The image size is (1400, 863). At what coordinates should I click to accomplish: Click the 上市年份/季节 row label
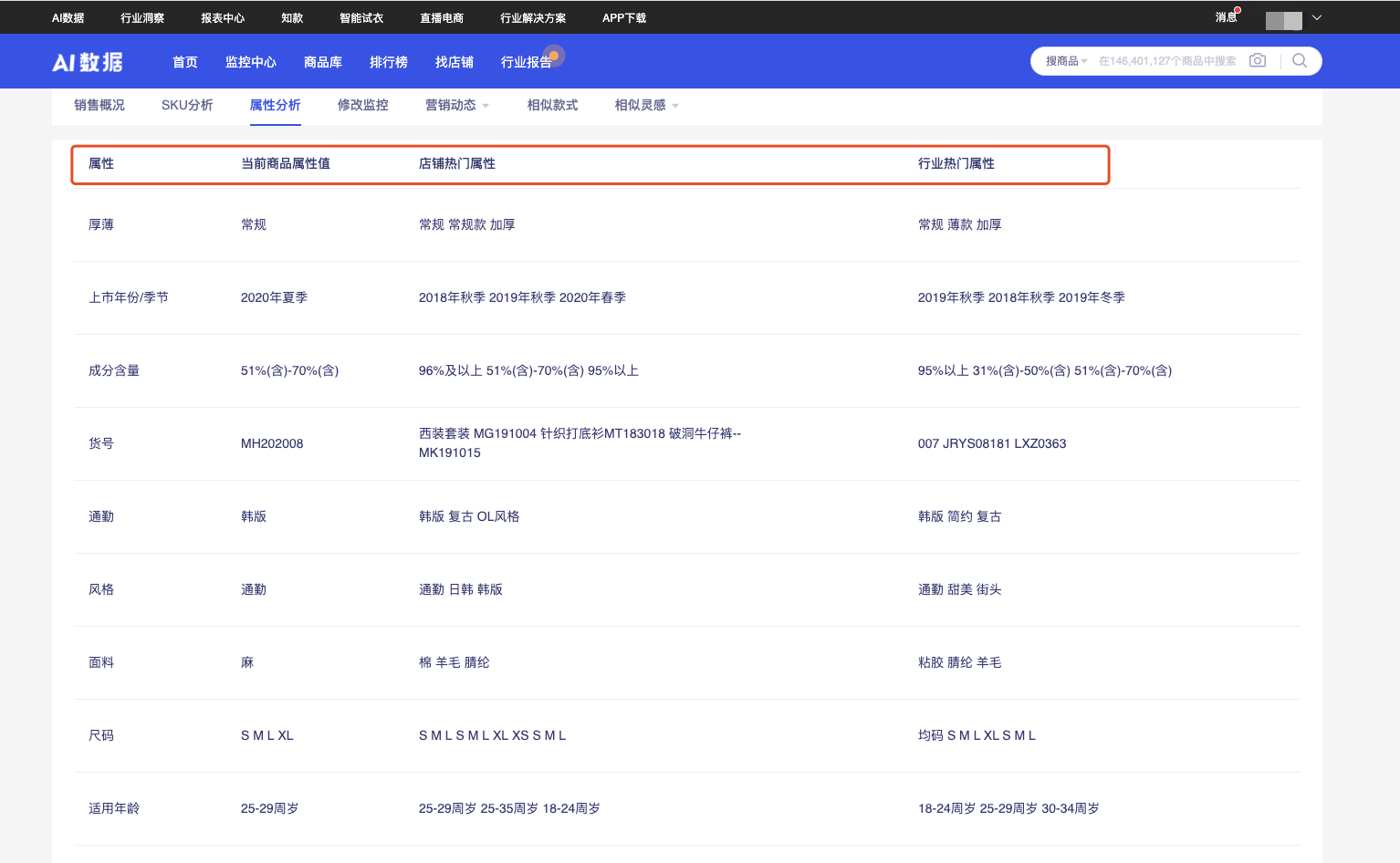pos(129,297)
